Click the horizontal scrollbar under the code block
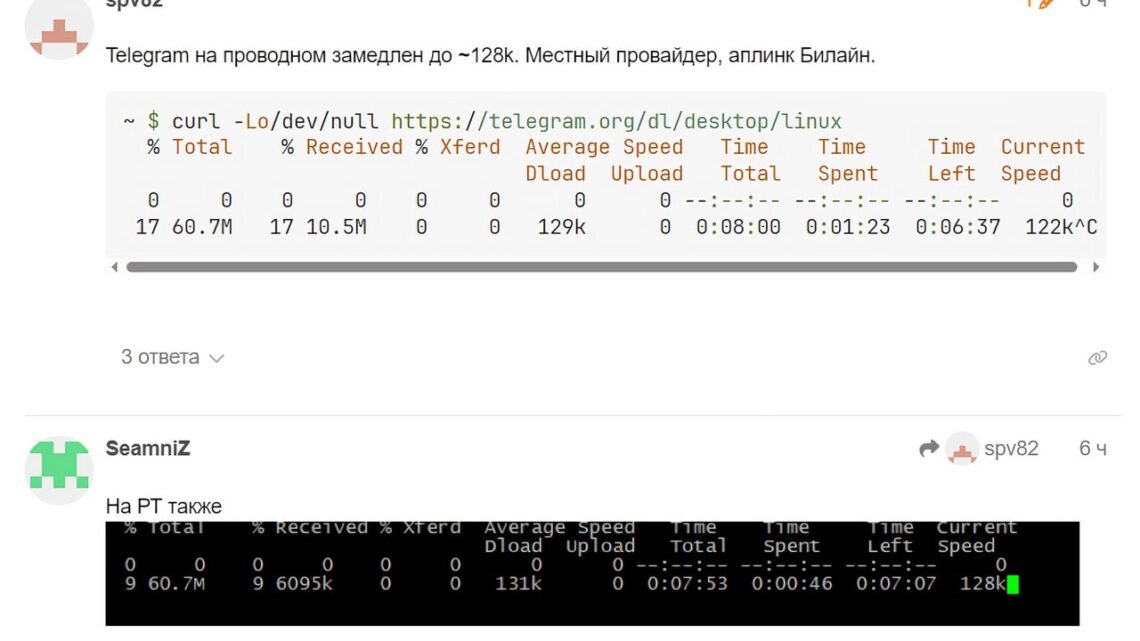 tap(600, 267)
